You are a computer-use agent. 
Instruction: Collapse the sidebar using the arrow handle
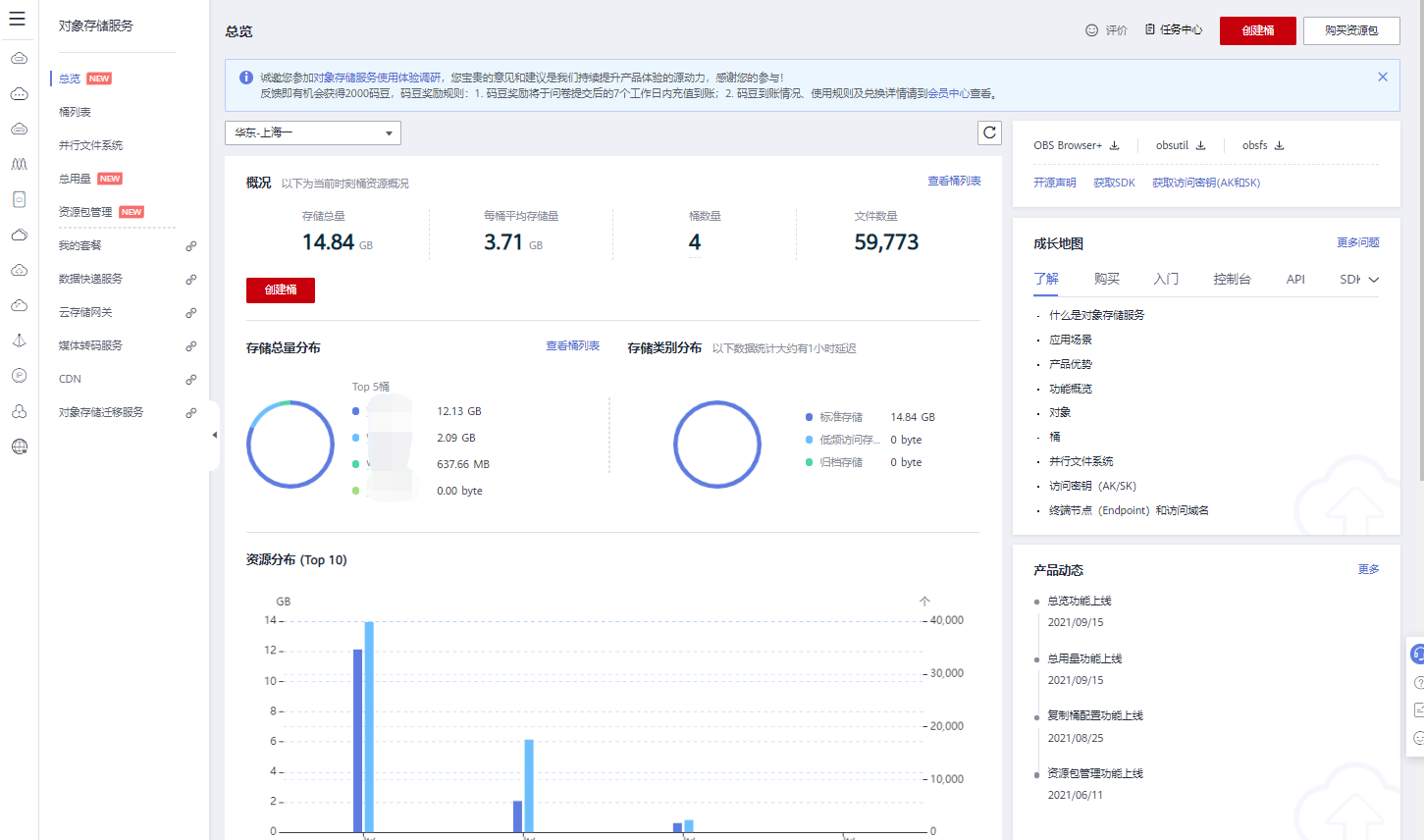(215, 435)
